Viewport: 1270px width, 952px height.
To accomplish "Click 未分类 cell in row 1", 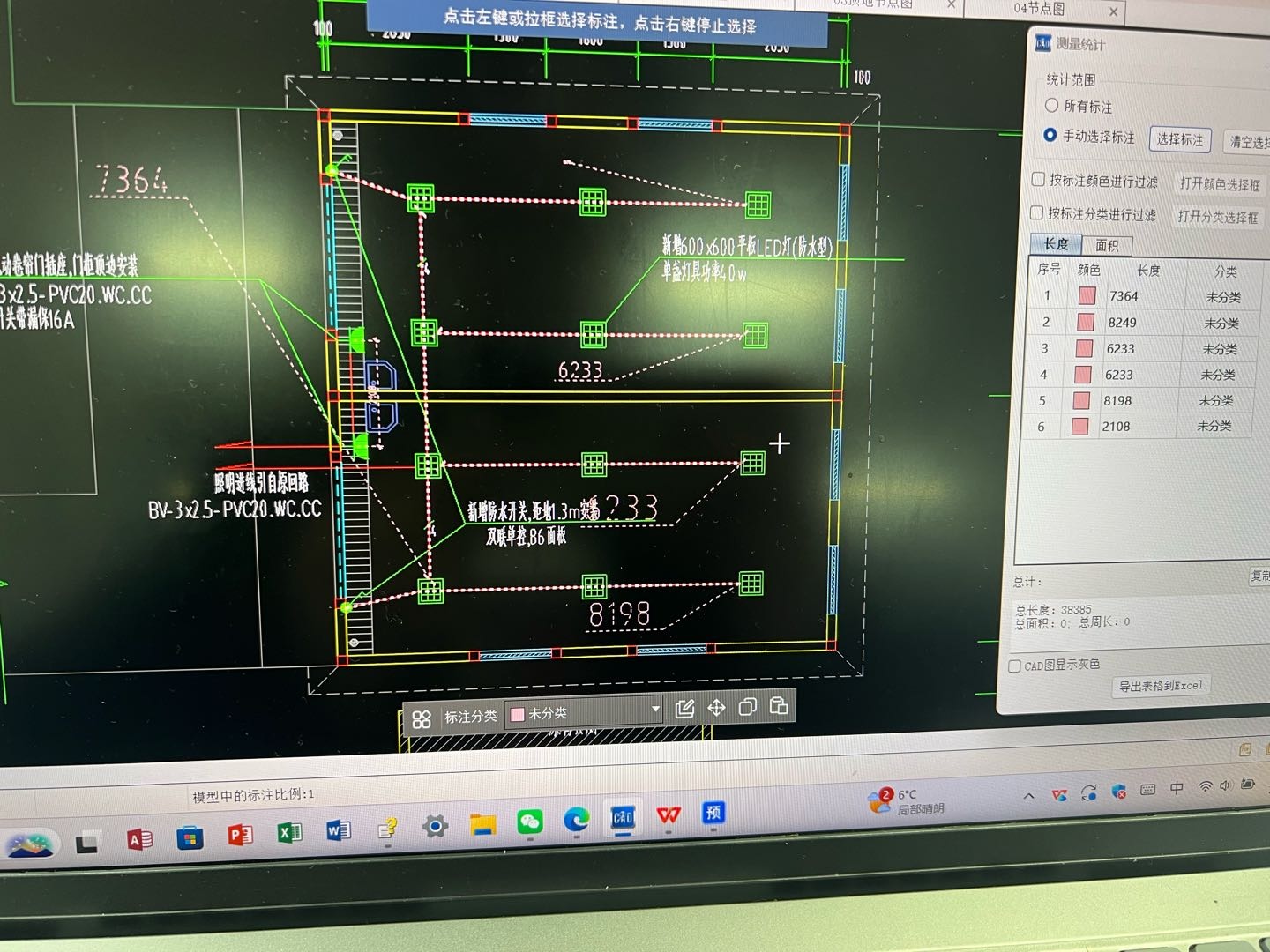I will point(1223,298).
